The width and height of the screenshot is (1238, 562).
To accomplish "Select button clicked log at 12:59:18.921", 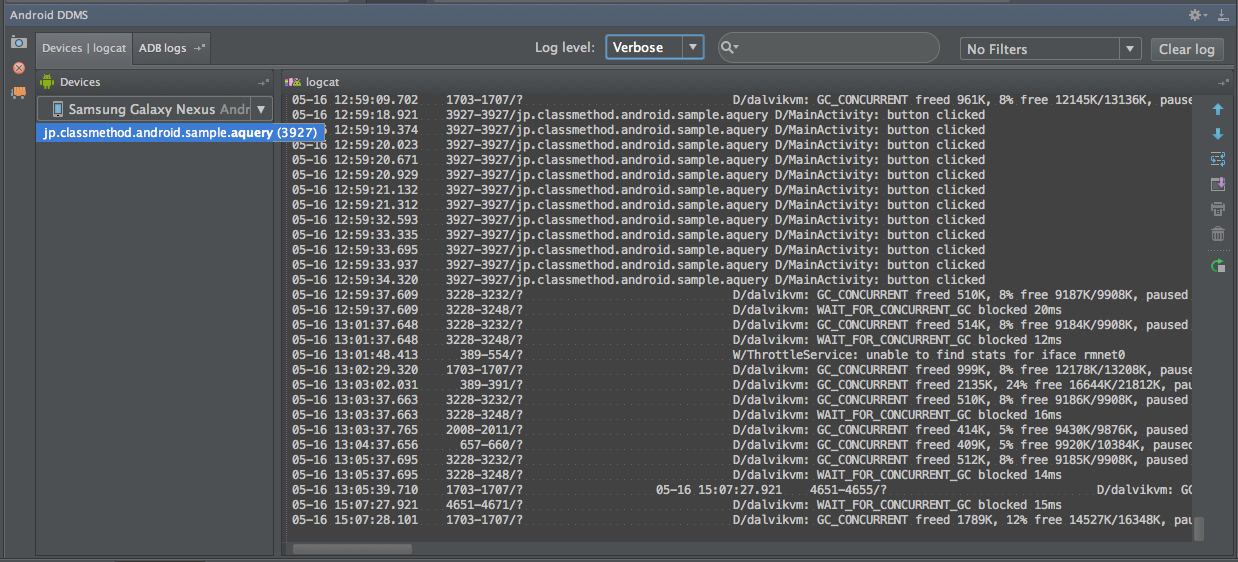I will [x=638, y=115].
